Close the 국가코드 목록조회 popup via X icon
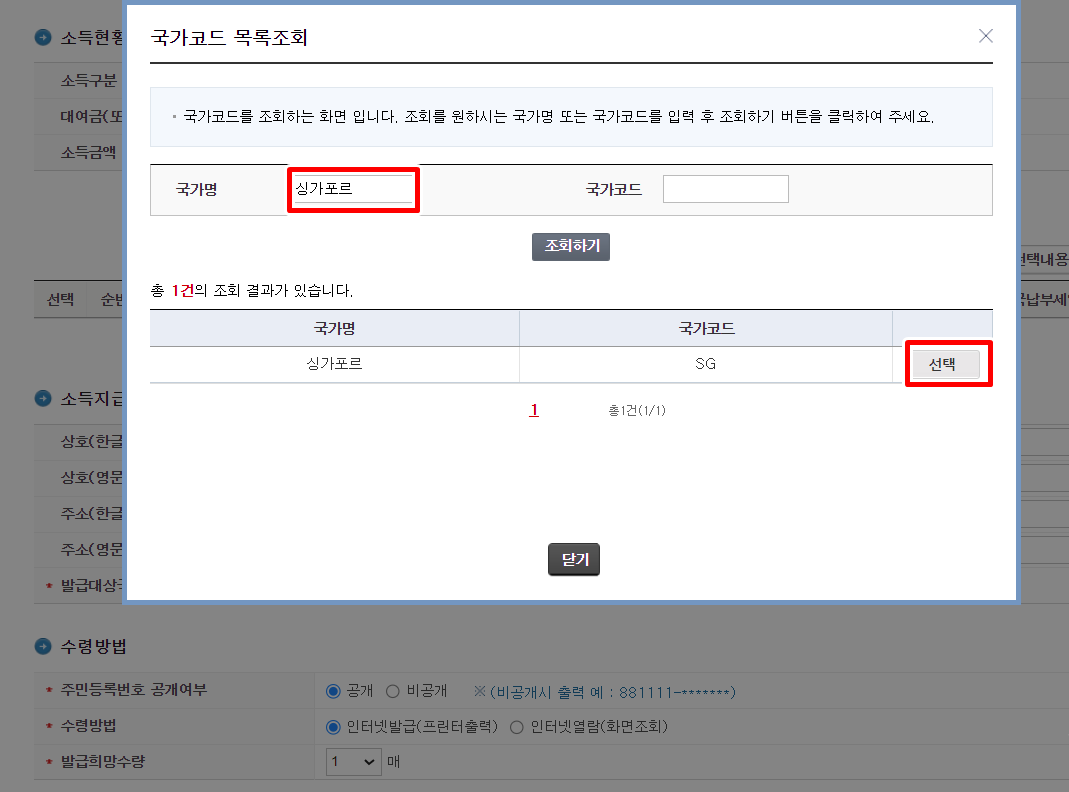This screenshot has width=1069, height=792. pyautogui.click(x=985, y=35)
